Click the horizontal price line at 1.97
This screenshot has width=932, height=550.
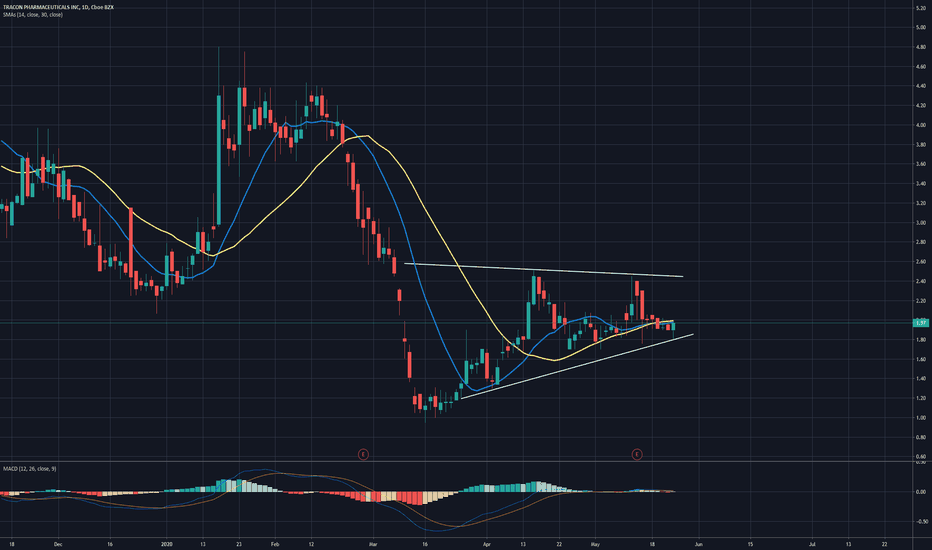click(456, 323)
